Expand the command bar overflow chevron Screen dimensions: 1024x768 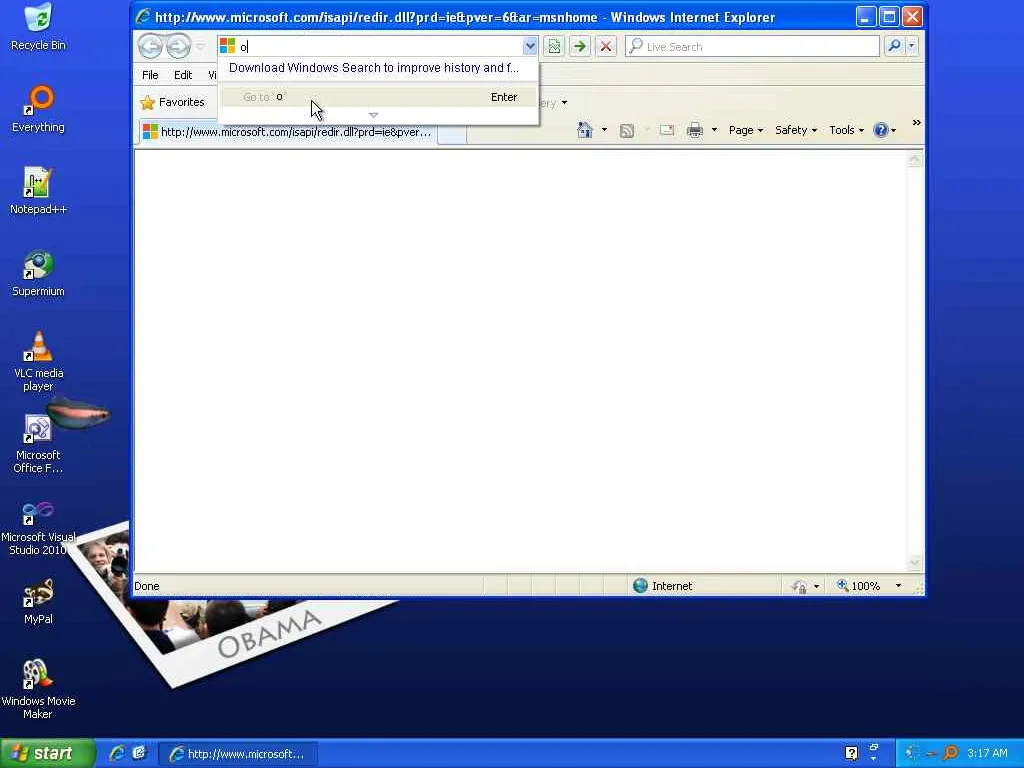(916, 123)
